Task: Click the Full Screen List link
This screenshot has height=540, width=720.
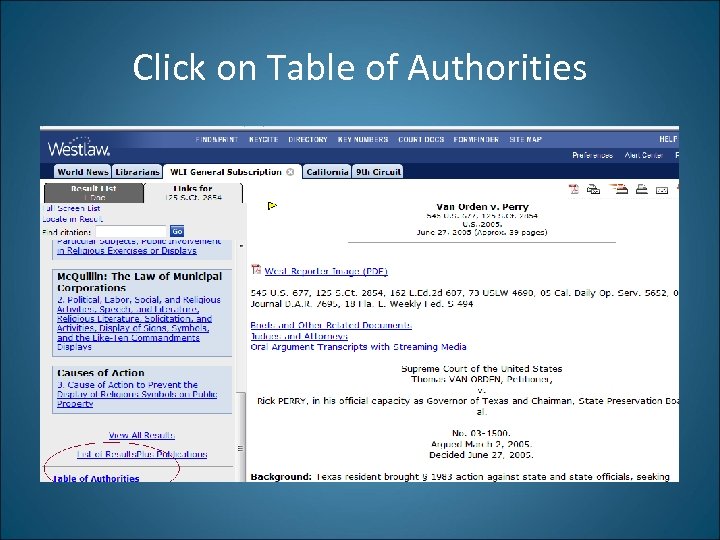Action: click(x=71, y=208)
